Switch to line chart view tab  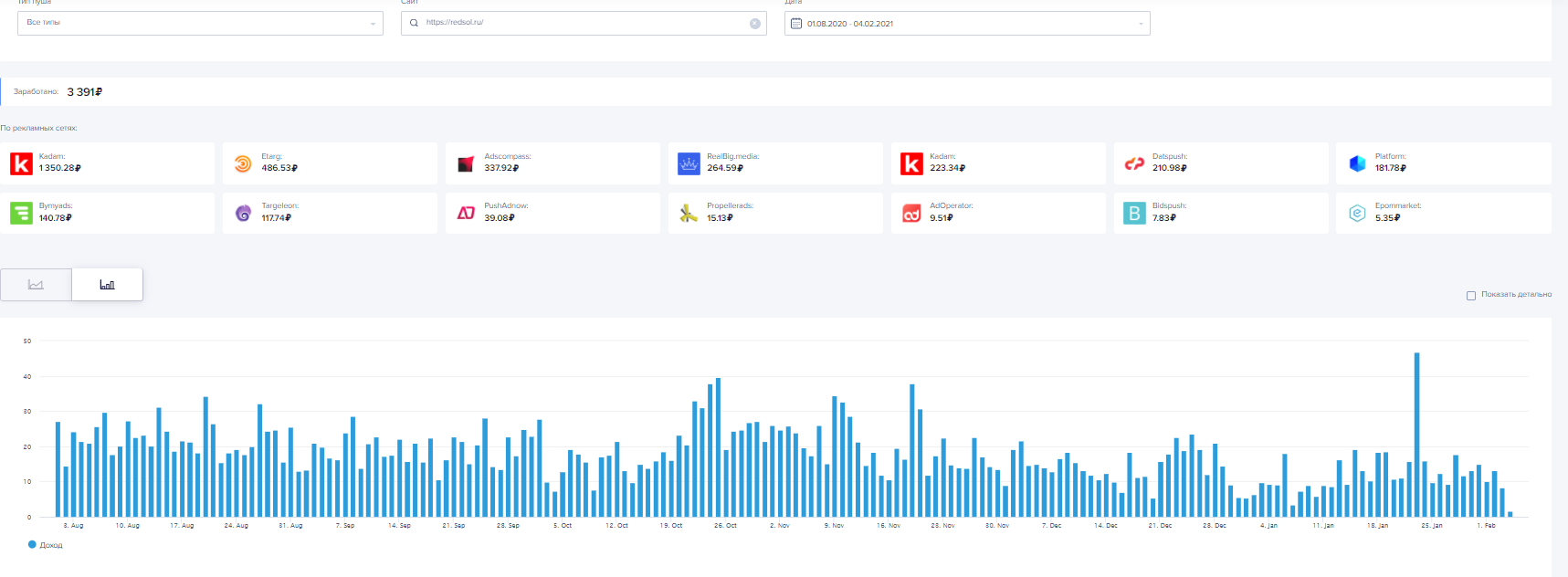pos(36,285)
